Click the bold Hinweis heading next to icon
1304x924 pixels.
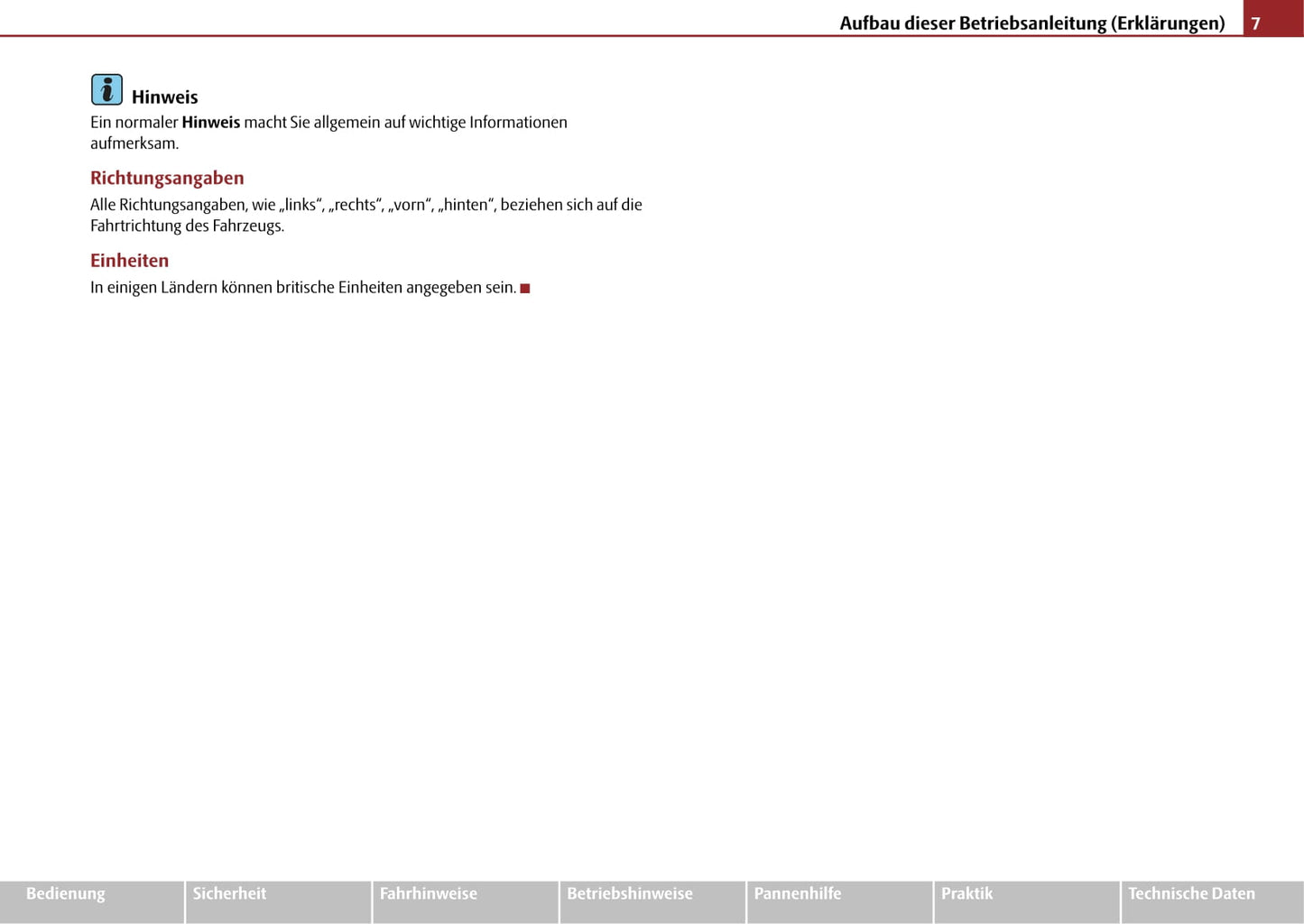(164, 97)
